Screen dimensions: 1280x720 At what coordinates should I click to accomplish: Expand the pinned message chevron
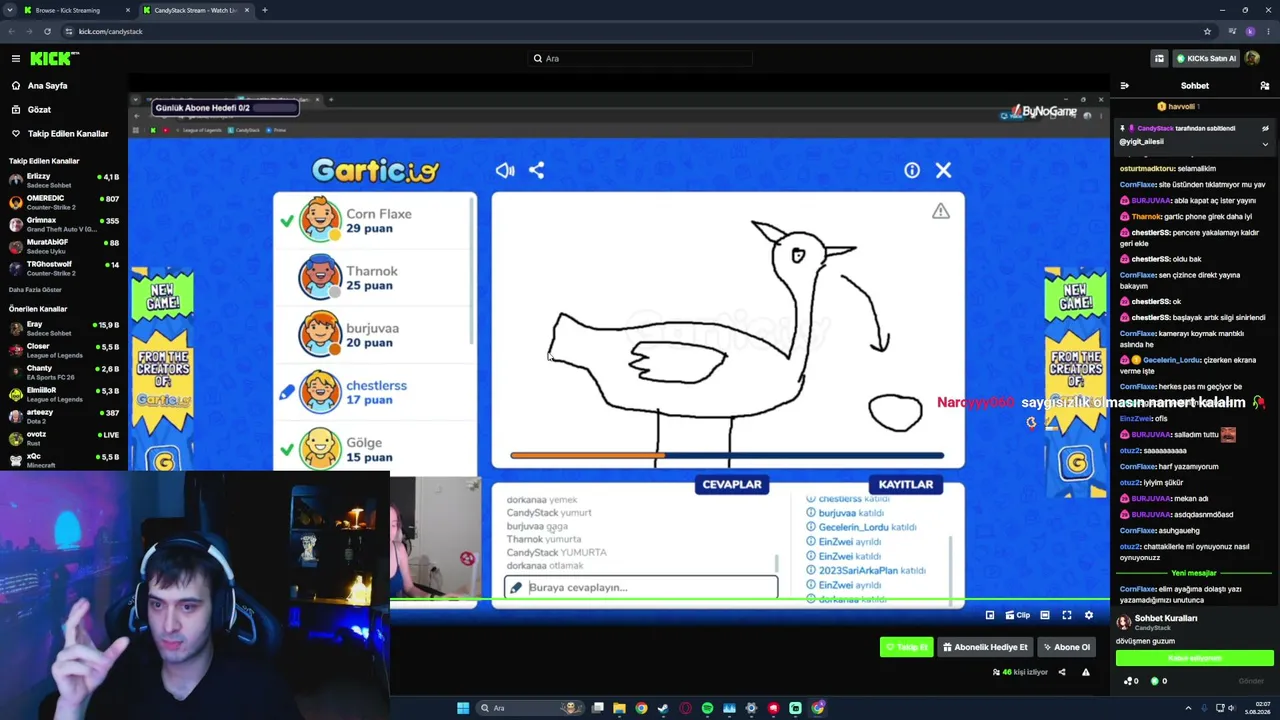[1265, 144]
